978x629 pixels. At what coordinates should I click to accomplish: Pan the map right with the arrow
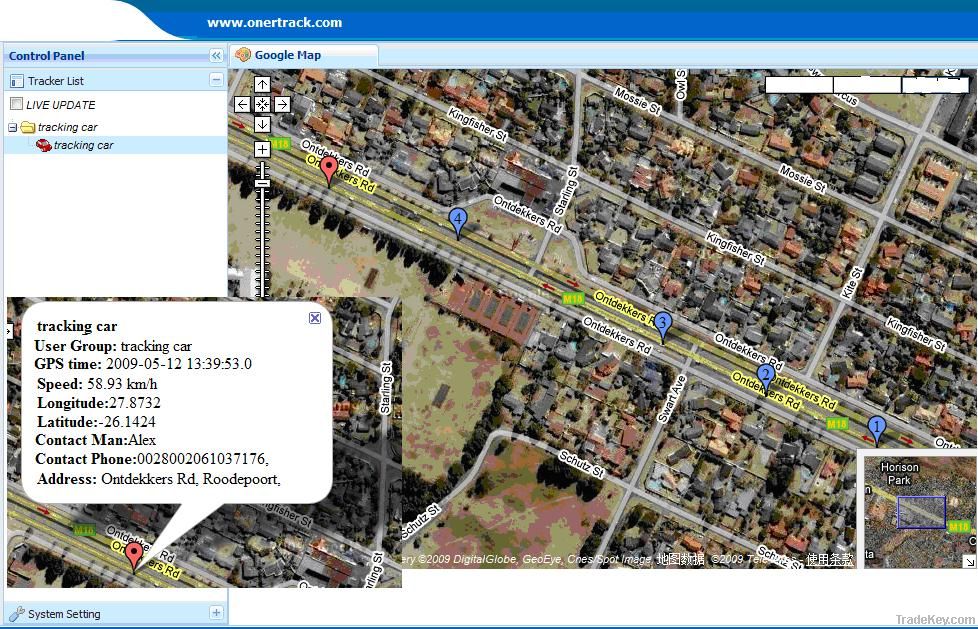(x=282, y=104)
